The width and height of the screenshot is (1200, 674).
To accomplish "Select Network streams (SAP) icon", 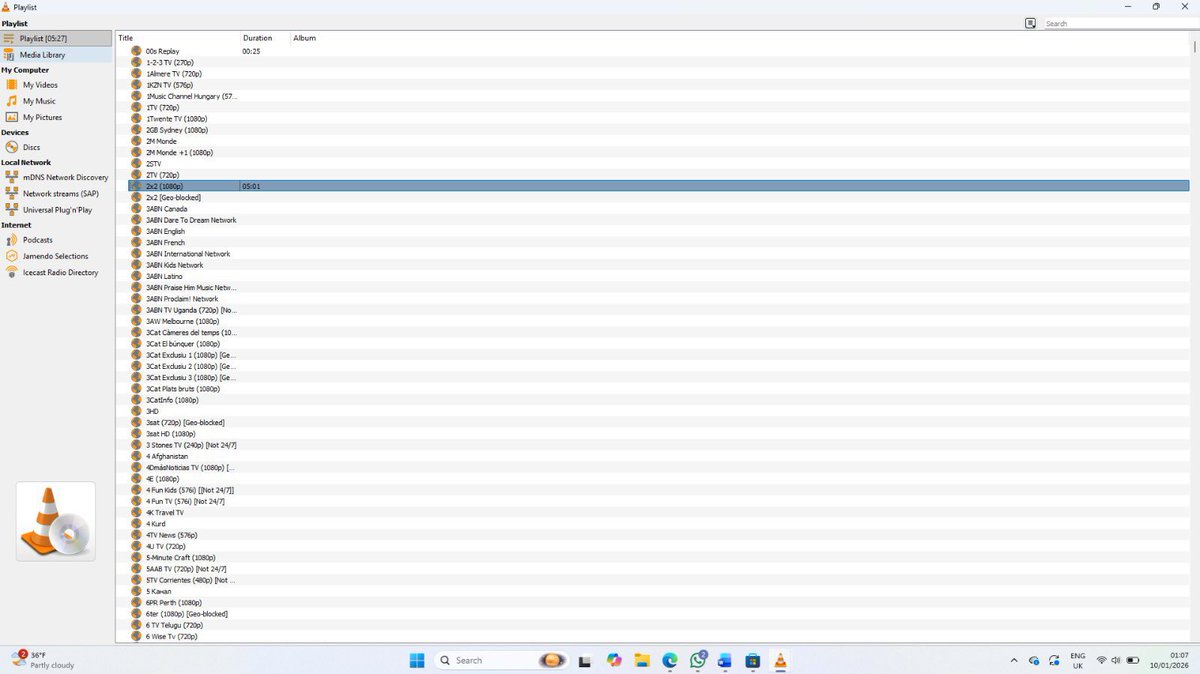I will (x=12, y=193).
